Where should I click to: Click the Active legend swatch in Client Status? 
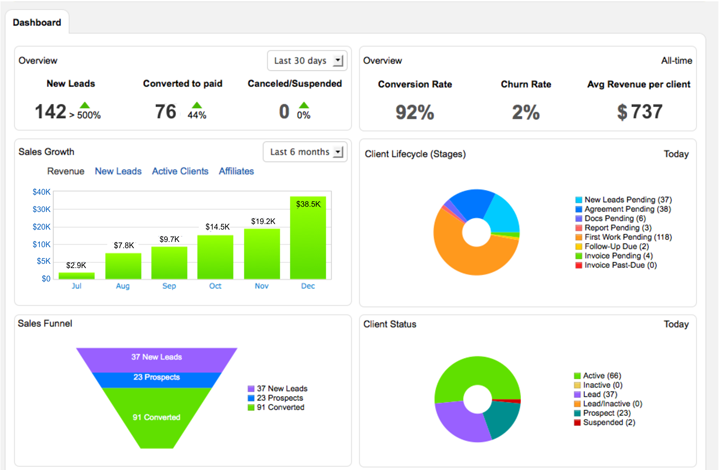click(577, 376)
